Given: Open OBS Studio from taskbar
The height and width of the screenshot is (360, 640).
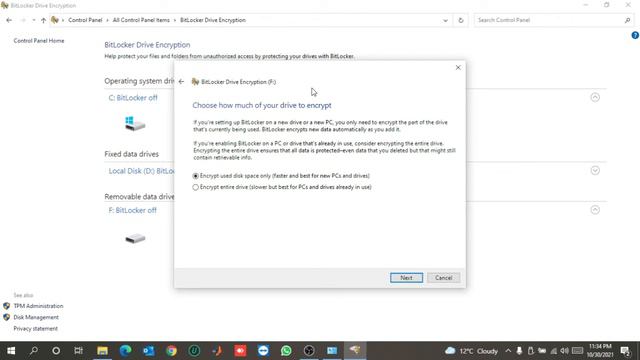Looking at the screenshot, I should (x=309, y=351).
